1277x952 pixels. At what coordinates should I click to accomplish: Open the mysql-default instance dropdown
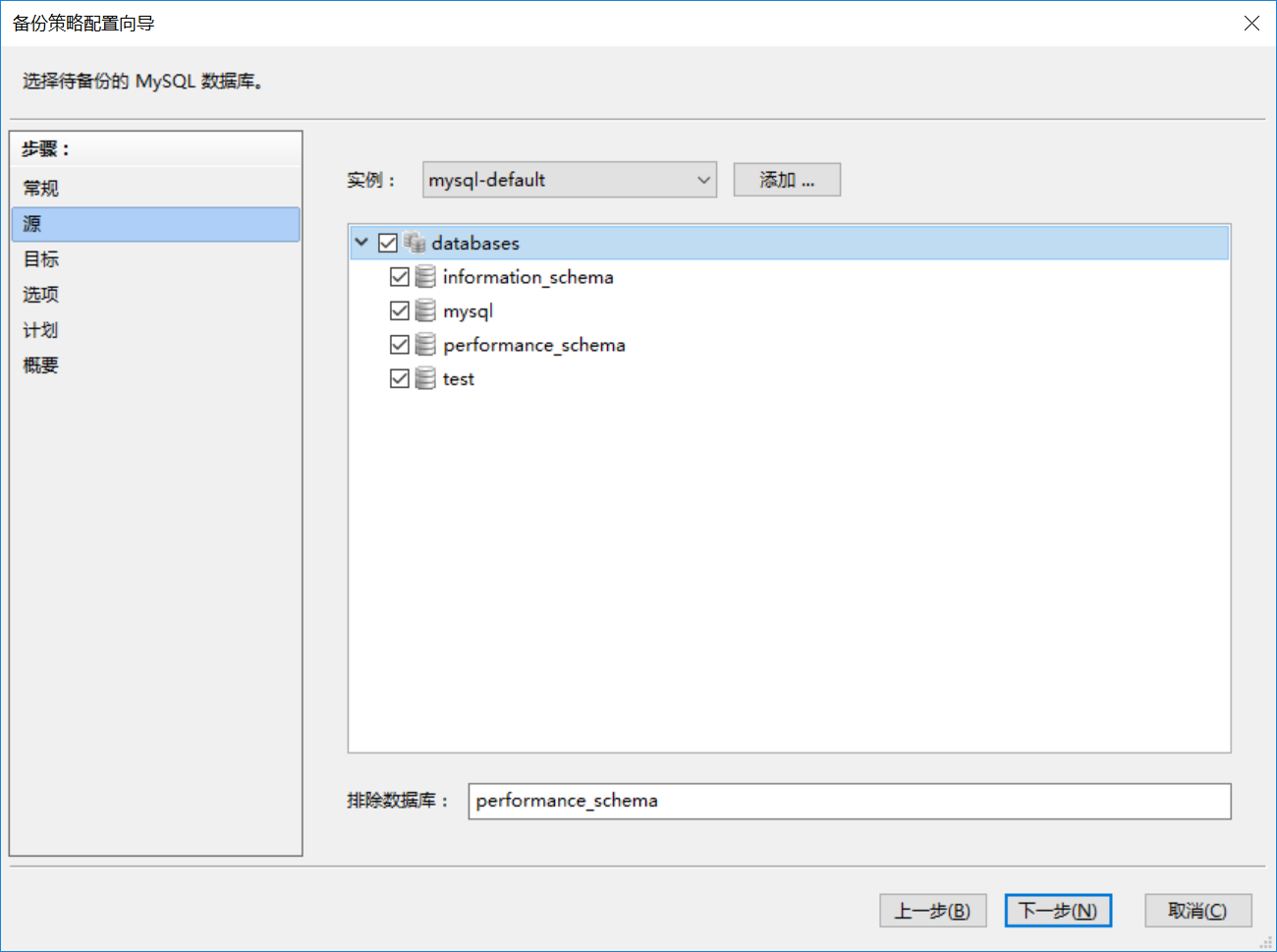click(x=570, y=180)
